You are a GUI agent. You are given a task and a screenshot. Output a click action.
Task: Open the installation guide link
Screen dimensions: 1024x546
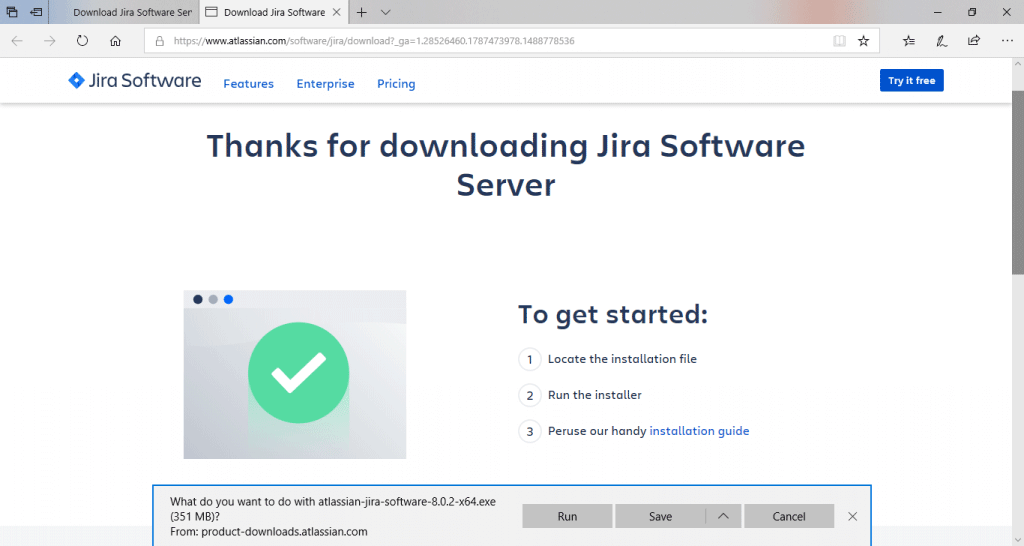point(699,431)
